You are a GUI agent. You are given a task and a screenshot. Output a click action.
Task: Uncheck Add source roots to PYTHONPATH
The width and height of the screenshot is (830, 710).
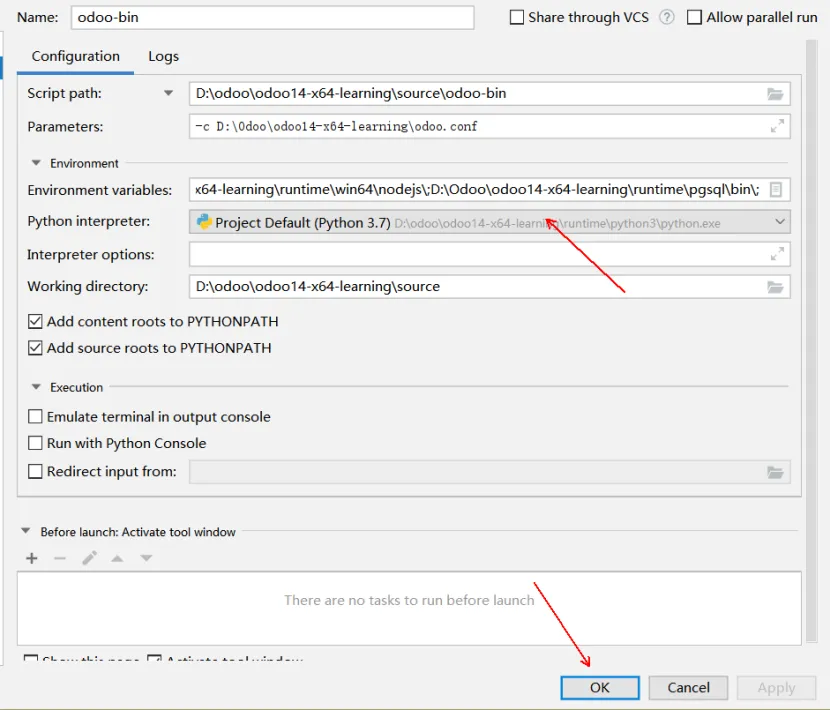point(35,348)
